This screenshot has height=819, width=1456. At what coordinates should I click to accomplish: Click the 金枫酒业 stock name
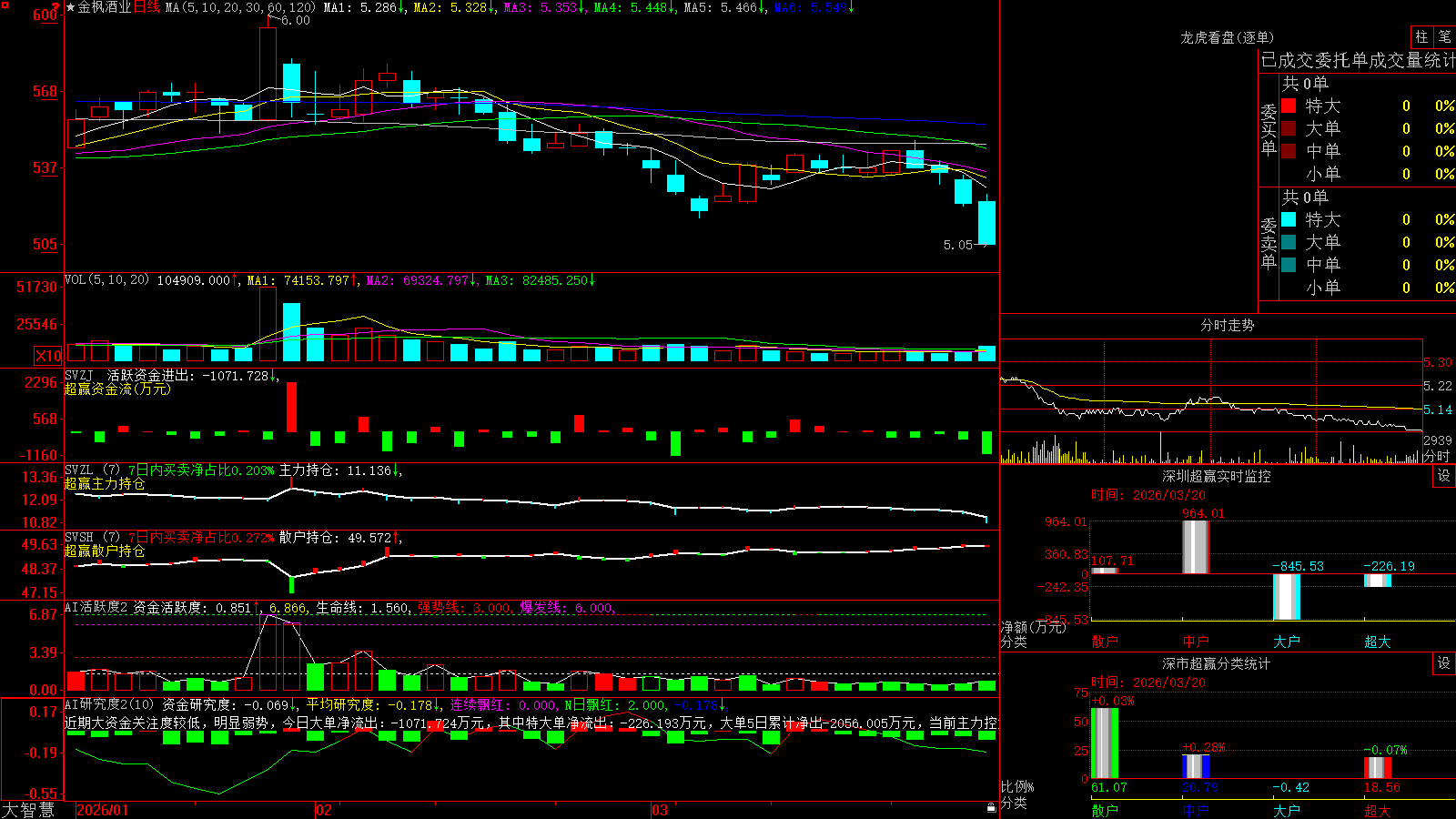[104, 7]
